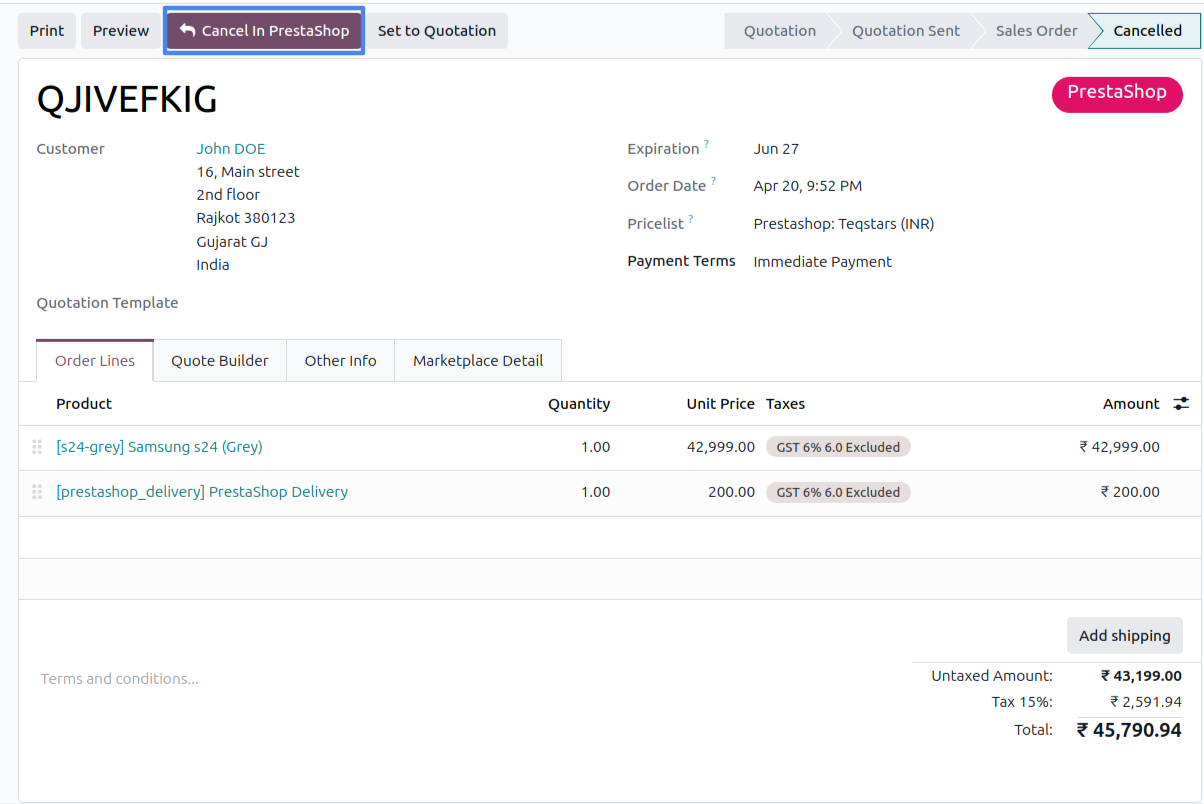Click the Expiration field help question mark
Screen dimensions: 1204x804
tap(706, 144)
